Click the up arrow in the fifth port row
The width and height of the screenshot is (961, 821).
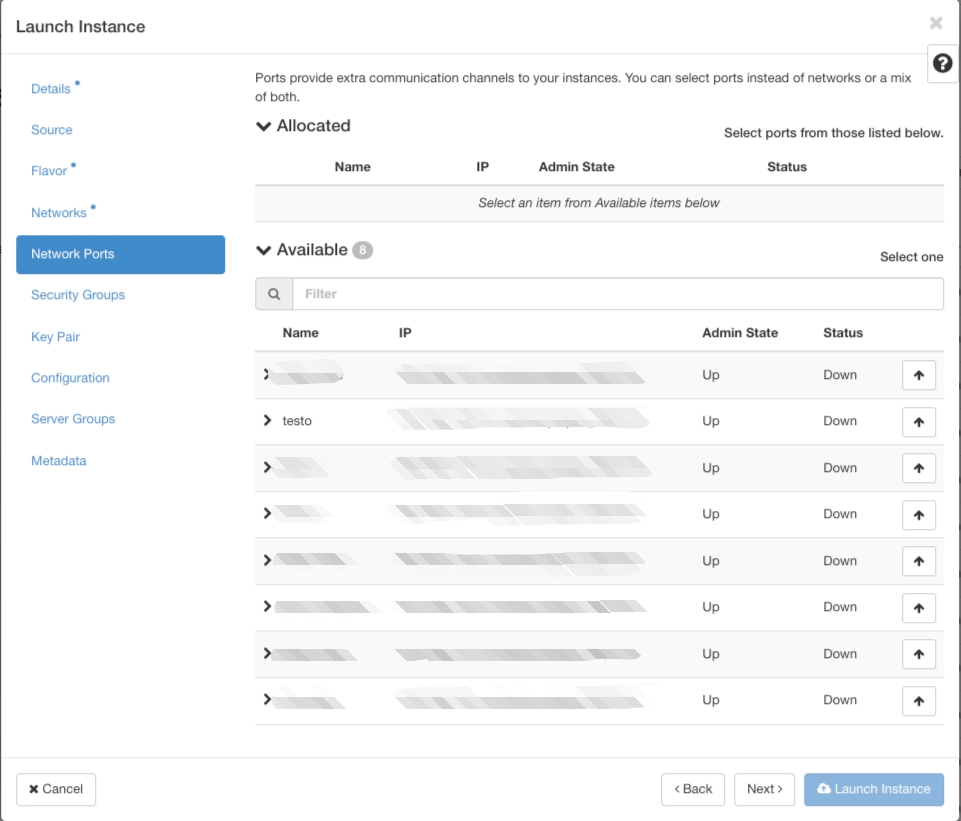point(918,561)
